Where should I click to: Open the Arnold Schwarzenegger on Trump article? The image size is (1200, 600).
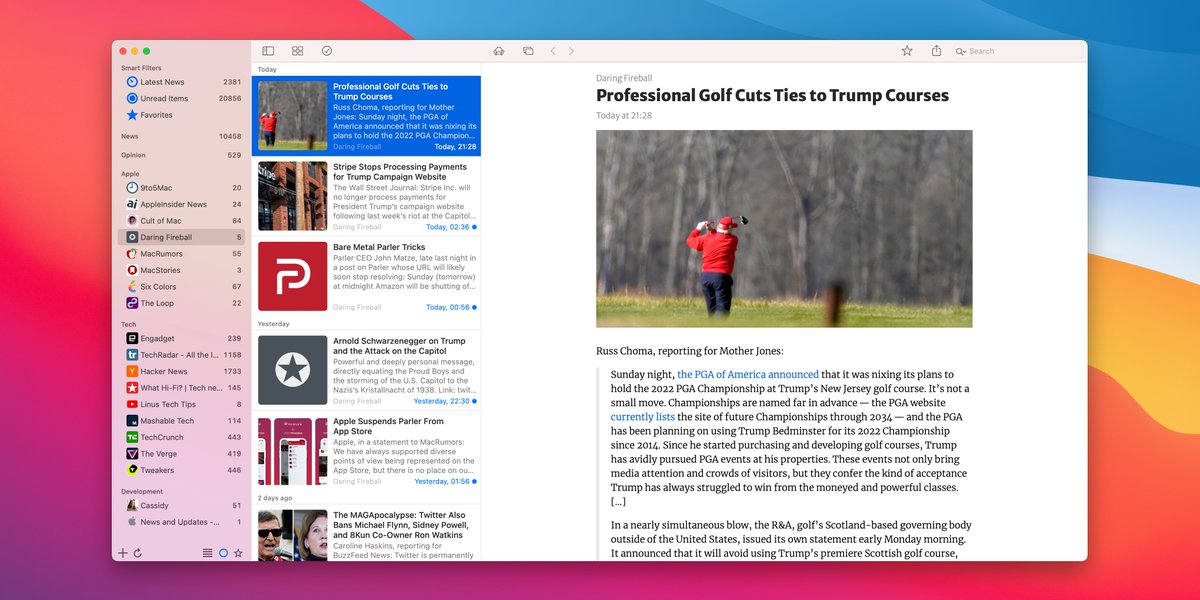click(367, 370)
